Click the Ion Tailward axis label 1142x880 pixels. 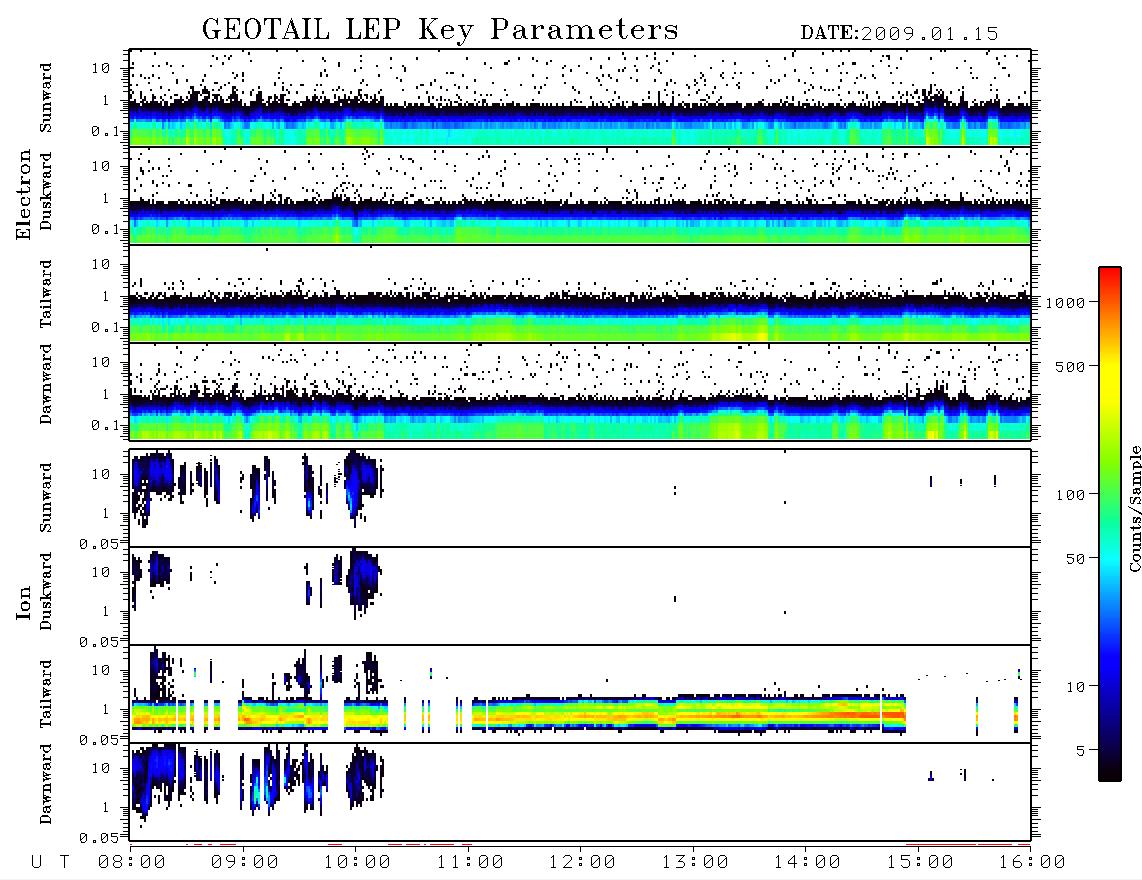coord(46,694)
